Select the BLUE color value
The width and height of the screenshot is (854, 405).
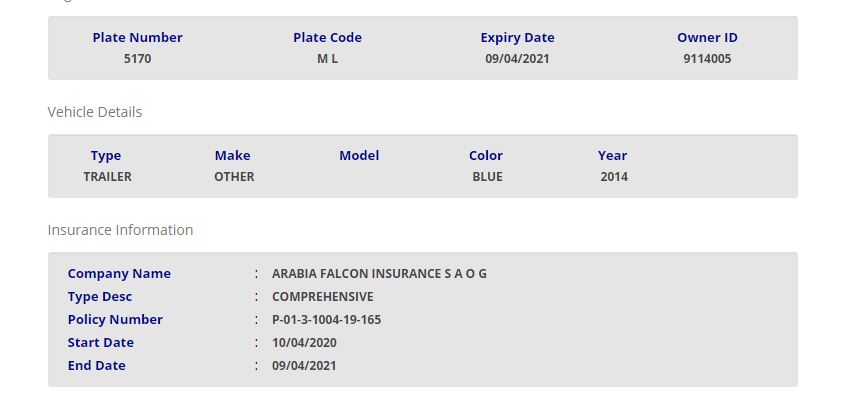point(487,177)
